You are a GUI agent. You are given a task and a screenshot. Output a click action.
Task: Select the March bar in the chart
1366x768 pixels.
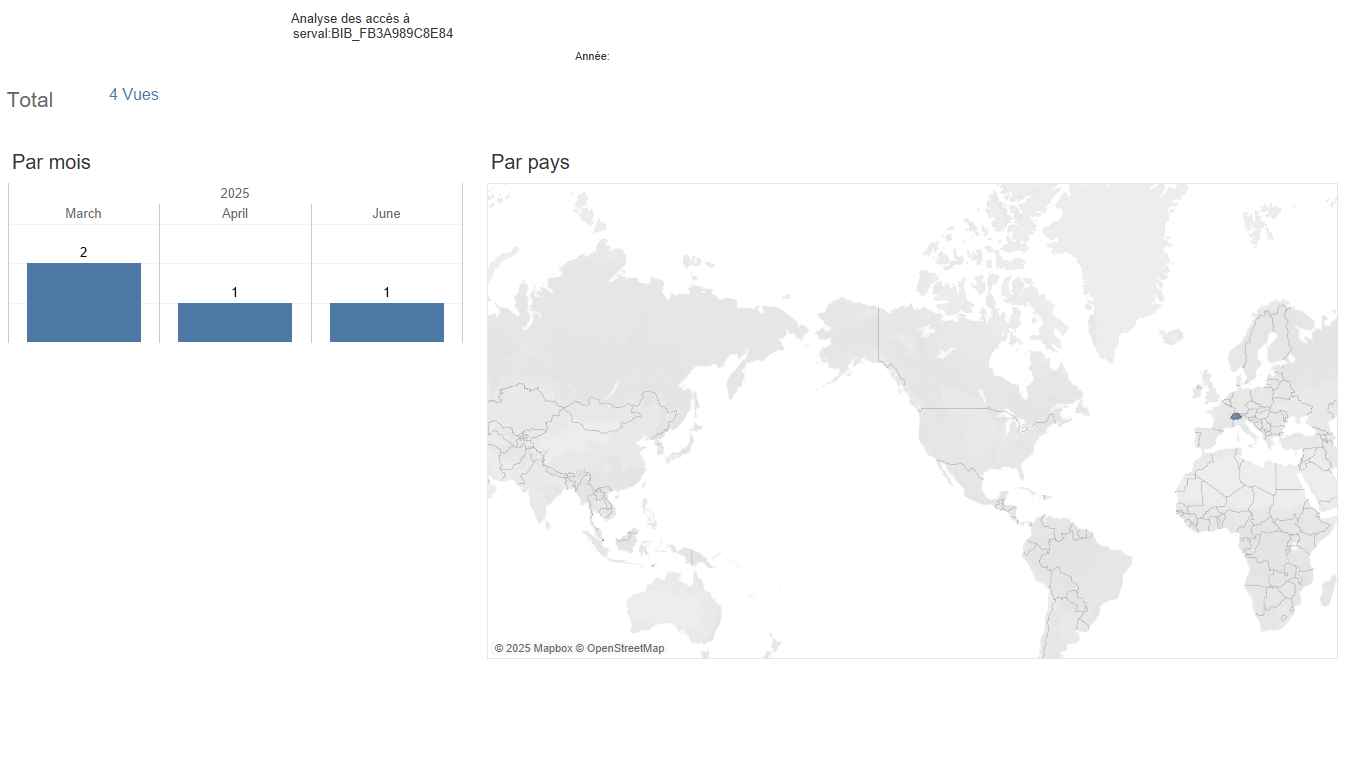coord(84,302)
